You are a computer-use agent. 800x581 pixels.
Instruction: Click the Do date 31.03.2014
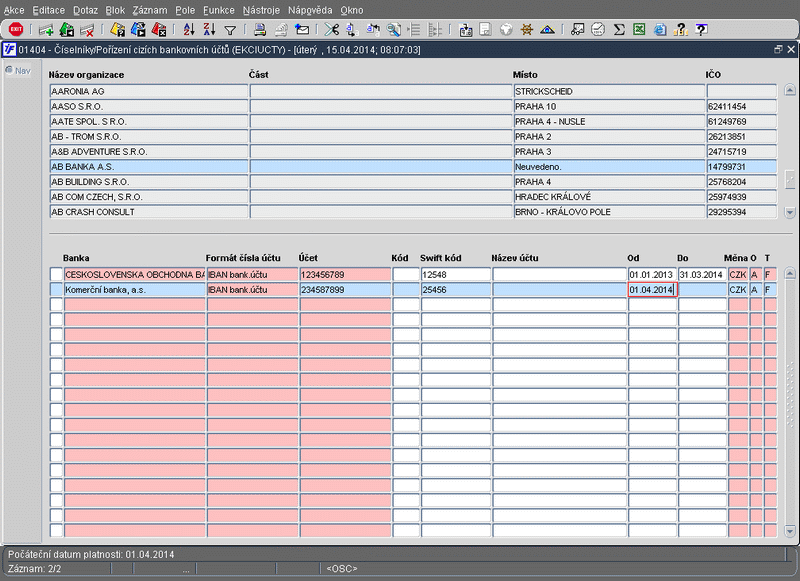tap(702, 274)
